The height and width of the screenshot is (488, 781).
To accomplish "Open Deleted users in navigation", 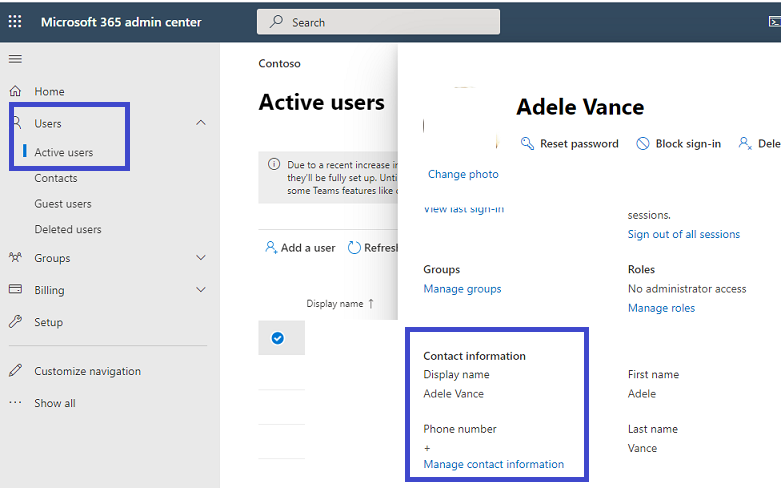I will pyautogui.click(x=68, y=229).
